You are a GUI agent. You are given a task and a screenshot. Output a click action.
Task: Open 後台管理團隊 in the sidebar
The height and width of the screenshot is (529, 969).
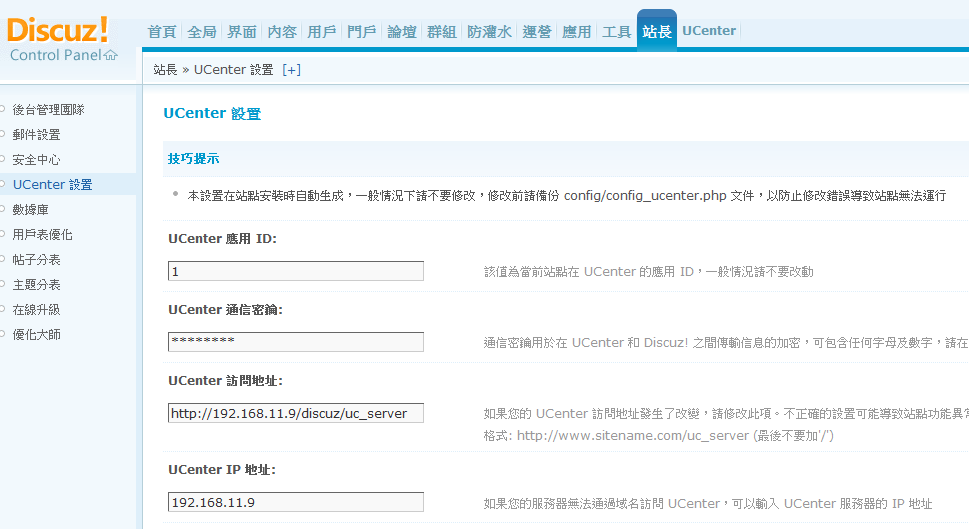click(x=48, y=110)
